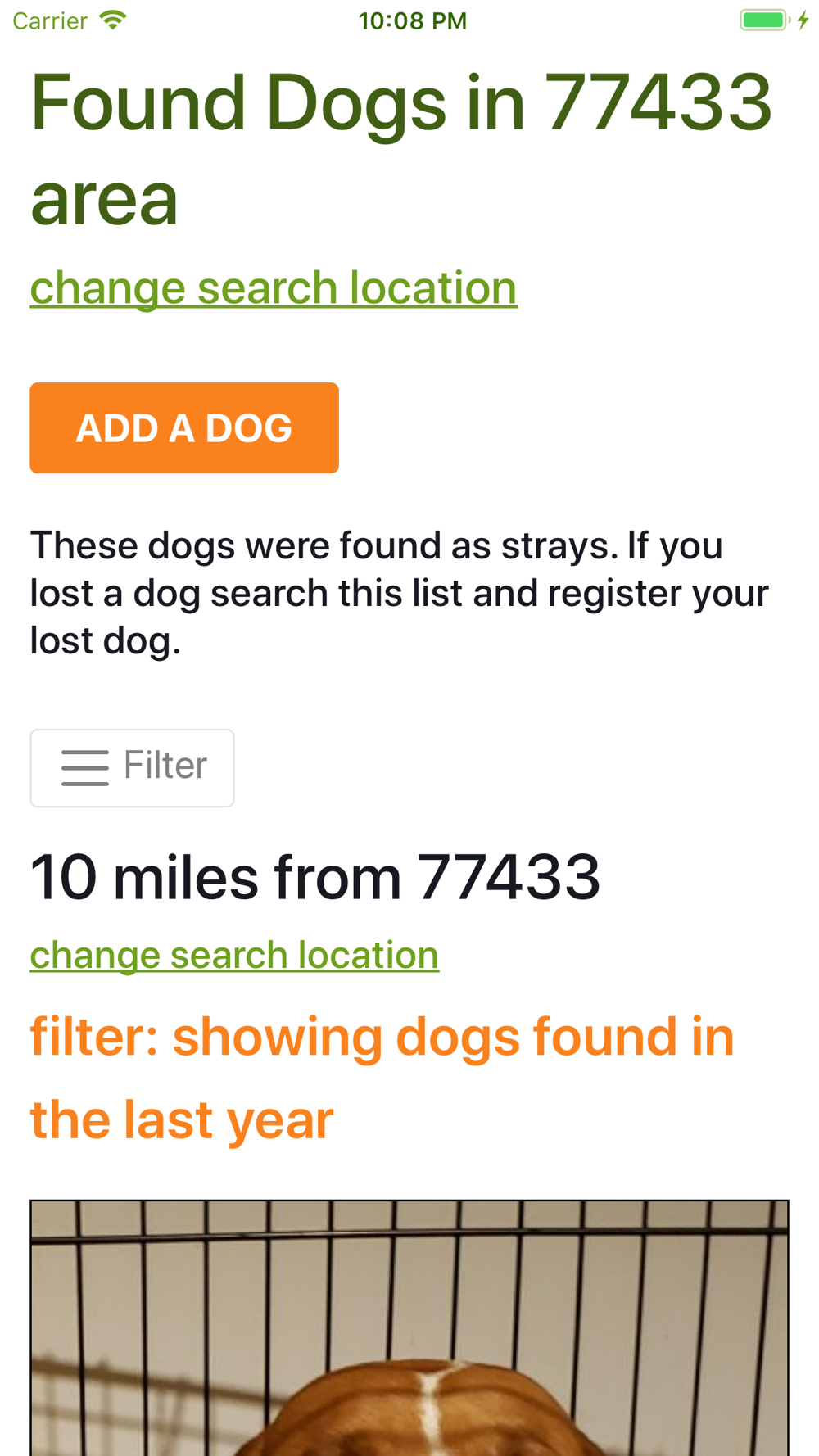Tap the words 'the last year' in orange

182,1119
